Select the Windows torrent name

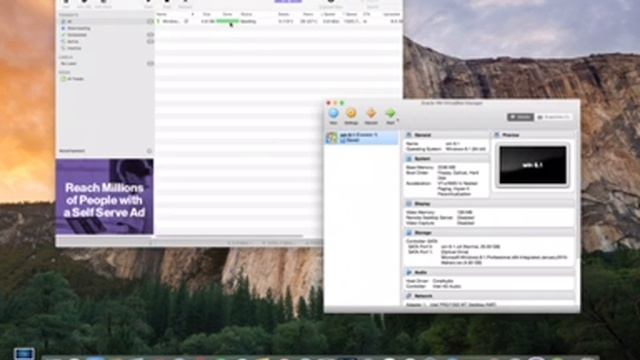click(171, 21)
